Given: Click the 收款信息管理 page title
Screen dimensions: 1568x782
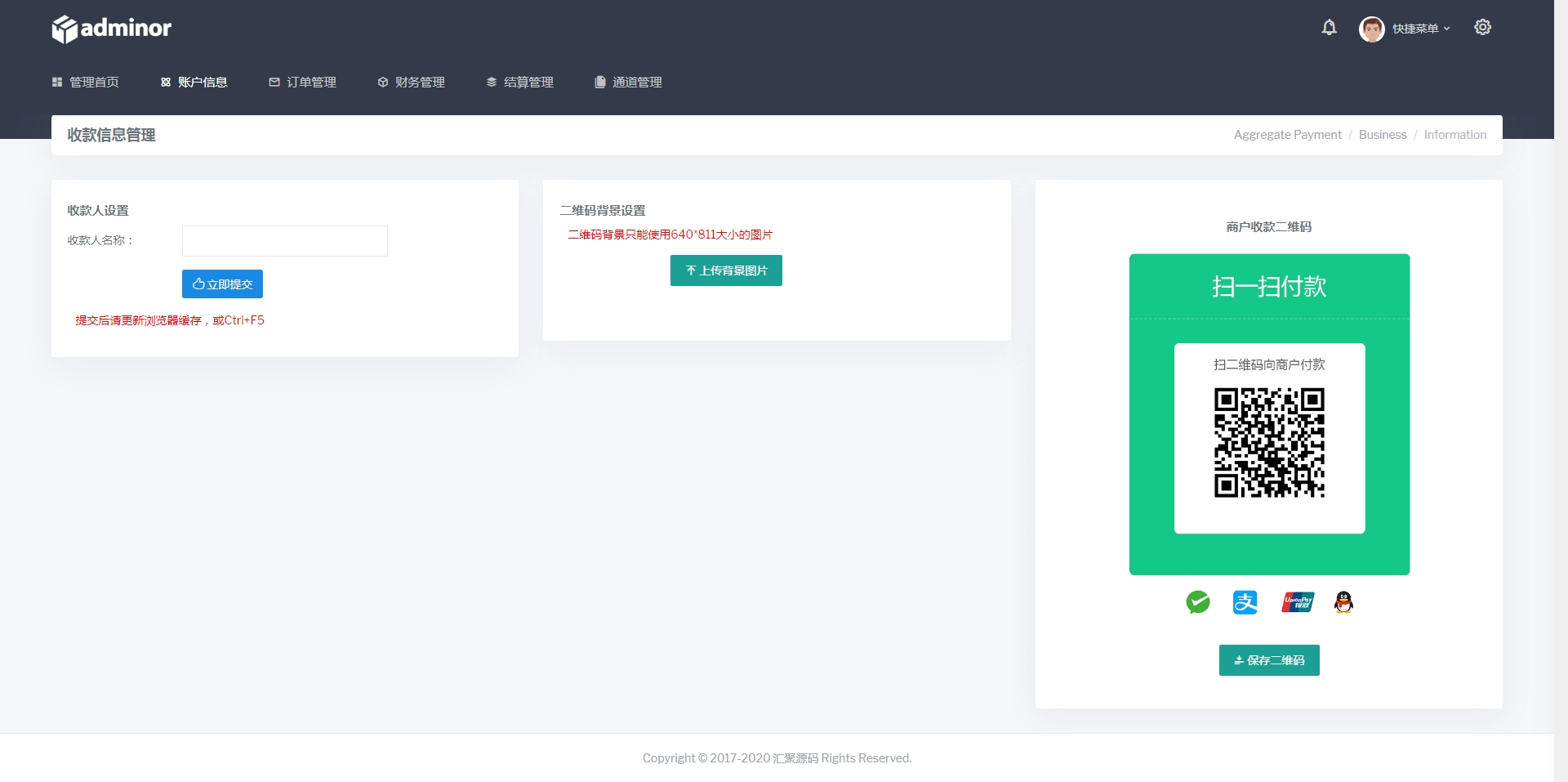Looking at the screenshot, I should (111, 135).
